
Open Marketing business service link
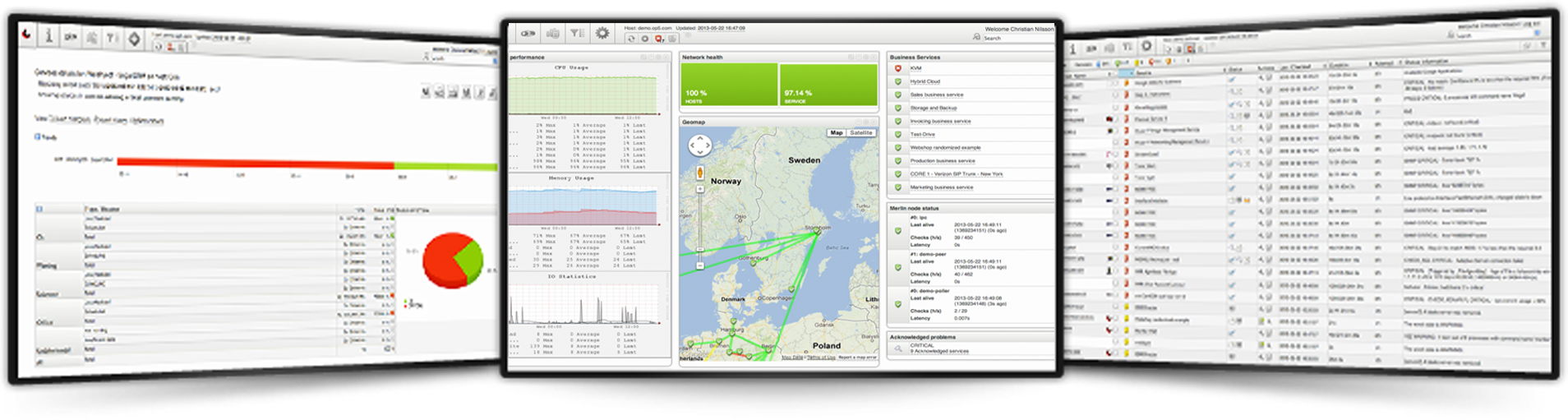(x=942, y=187)
